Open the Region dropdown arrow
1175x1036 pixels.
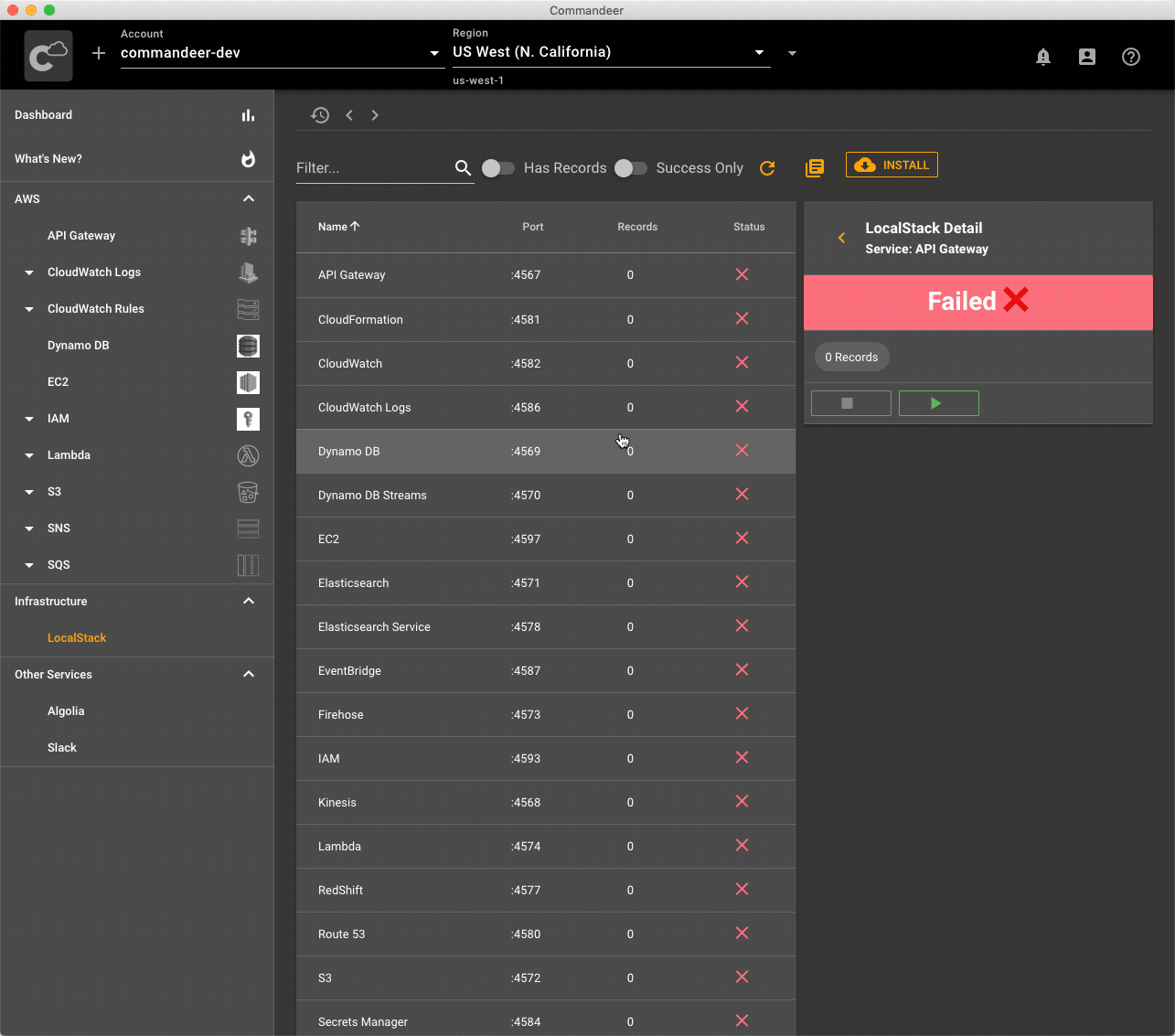759,52
